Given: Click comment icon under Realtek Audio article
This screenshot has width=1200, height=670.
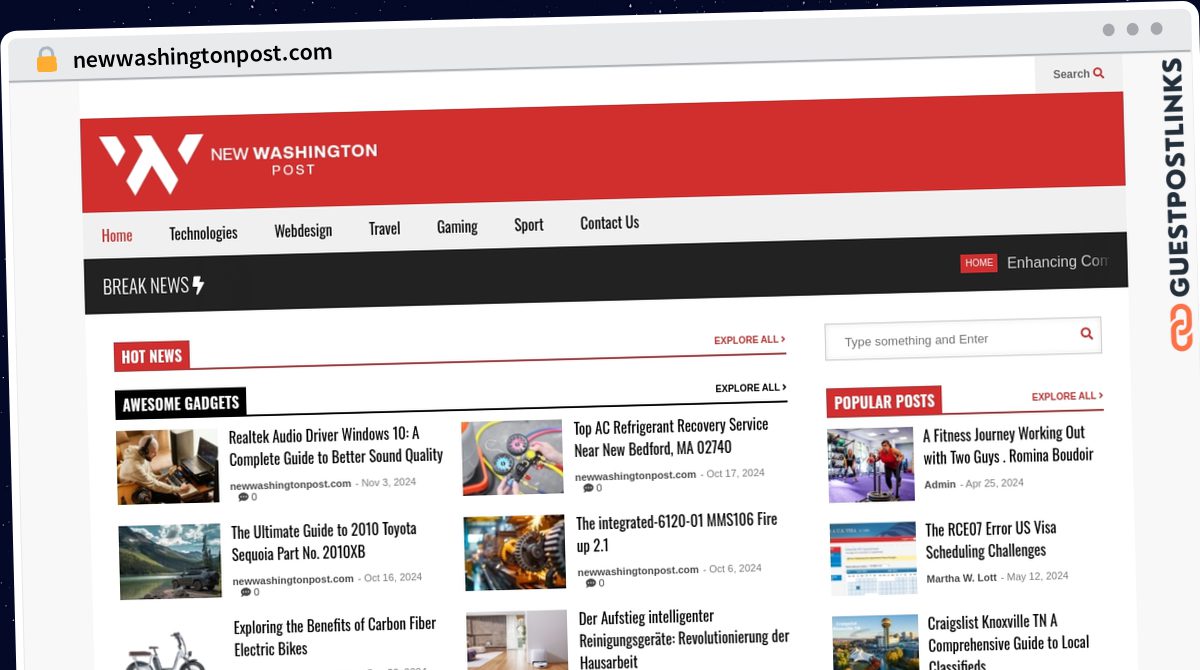Looking at the screenshot, I should click(243, 497).
